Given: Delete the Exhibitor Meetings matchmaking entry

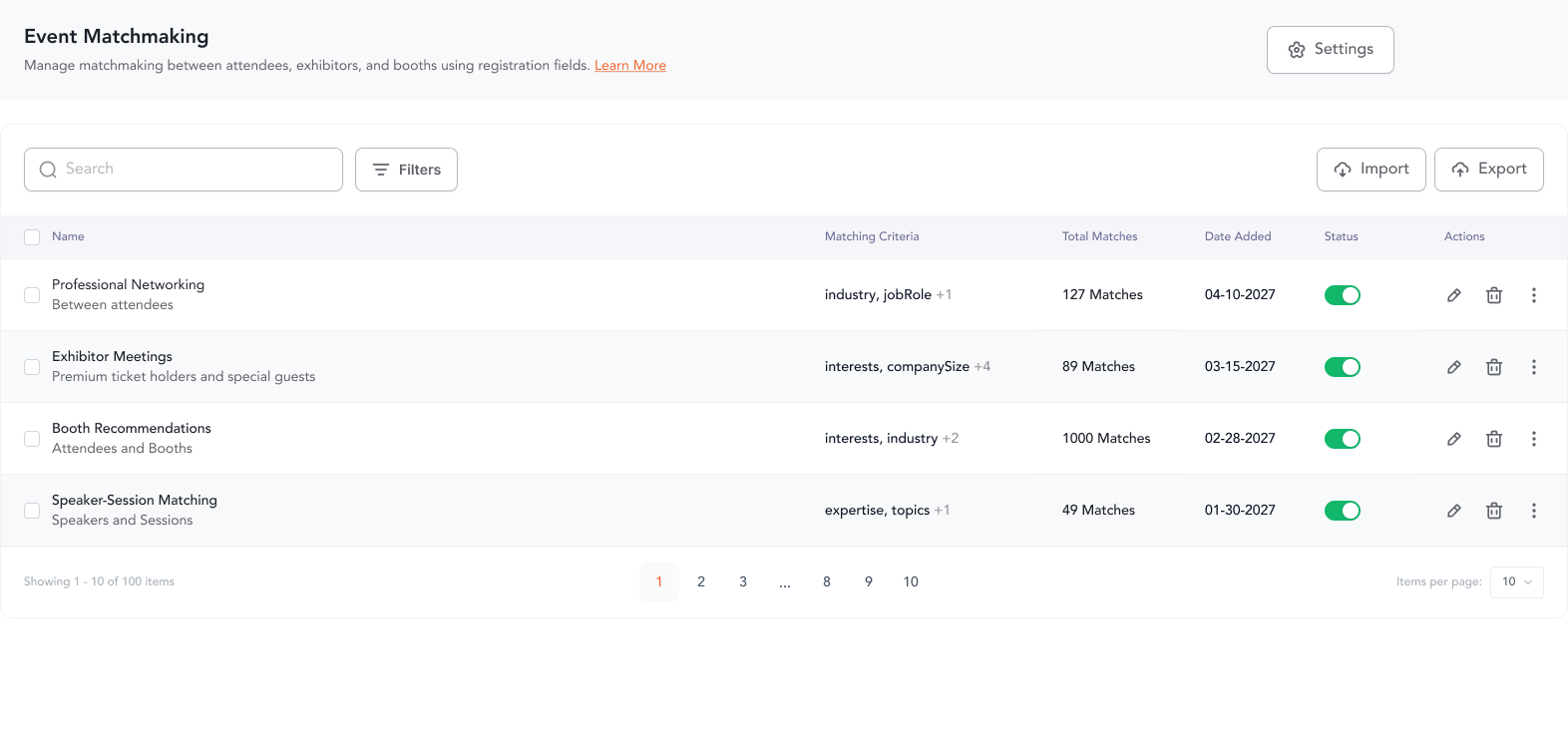Looking at the screenshot, I should tap(1494, 367).
